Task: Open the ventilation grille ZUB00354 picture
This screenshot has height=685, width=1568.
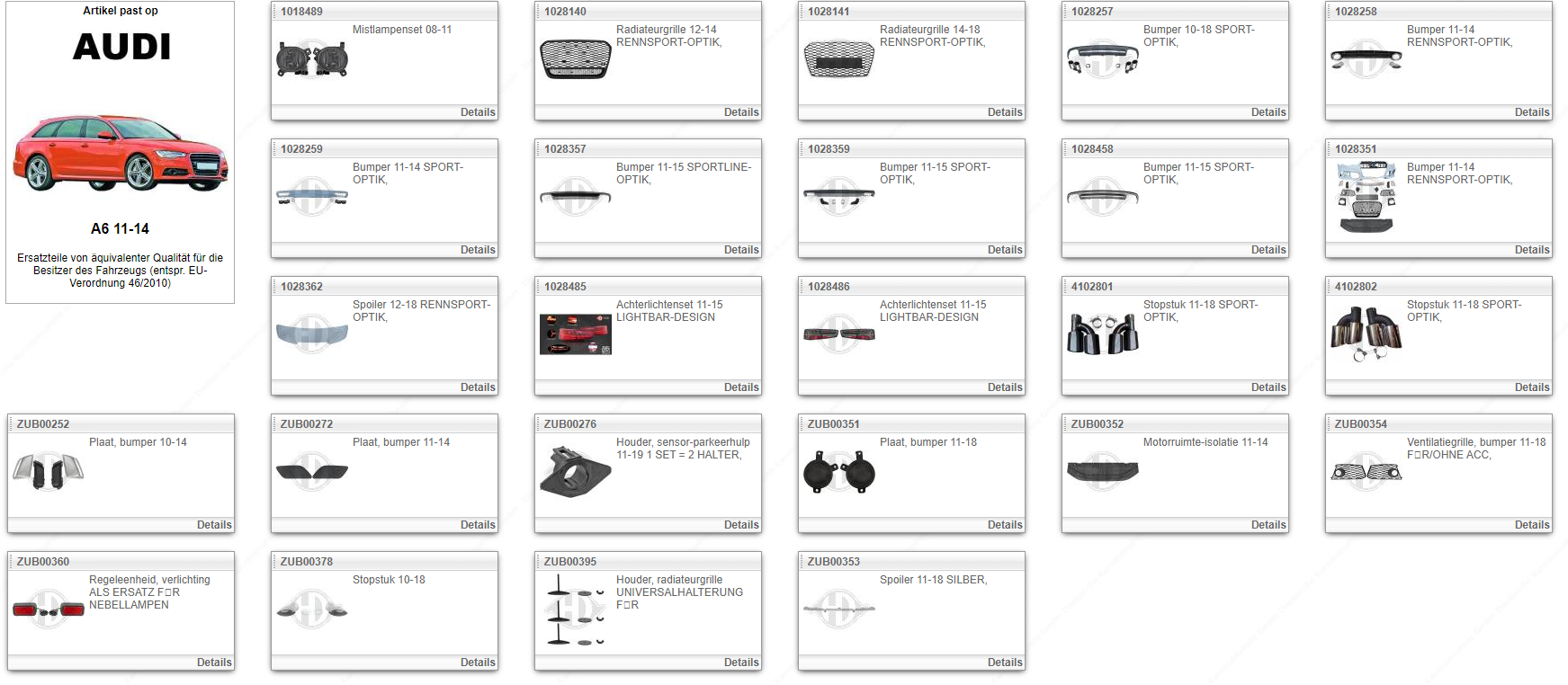Action: (x=1366, y=472)
